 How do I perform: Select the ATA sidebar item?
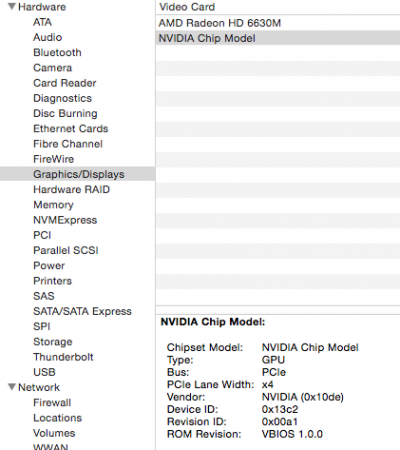(42, 22)
